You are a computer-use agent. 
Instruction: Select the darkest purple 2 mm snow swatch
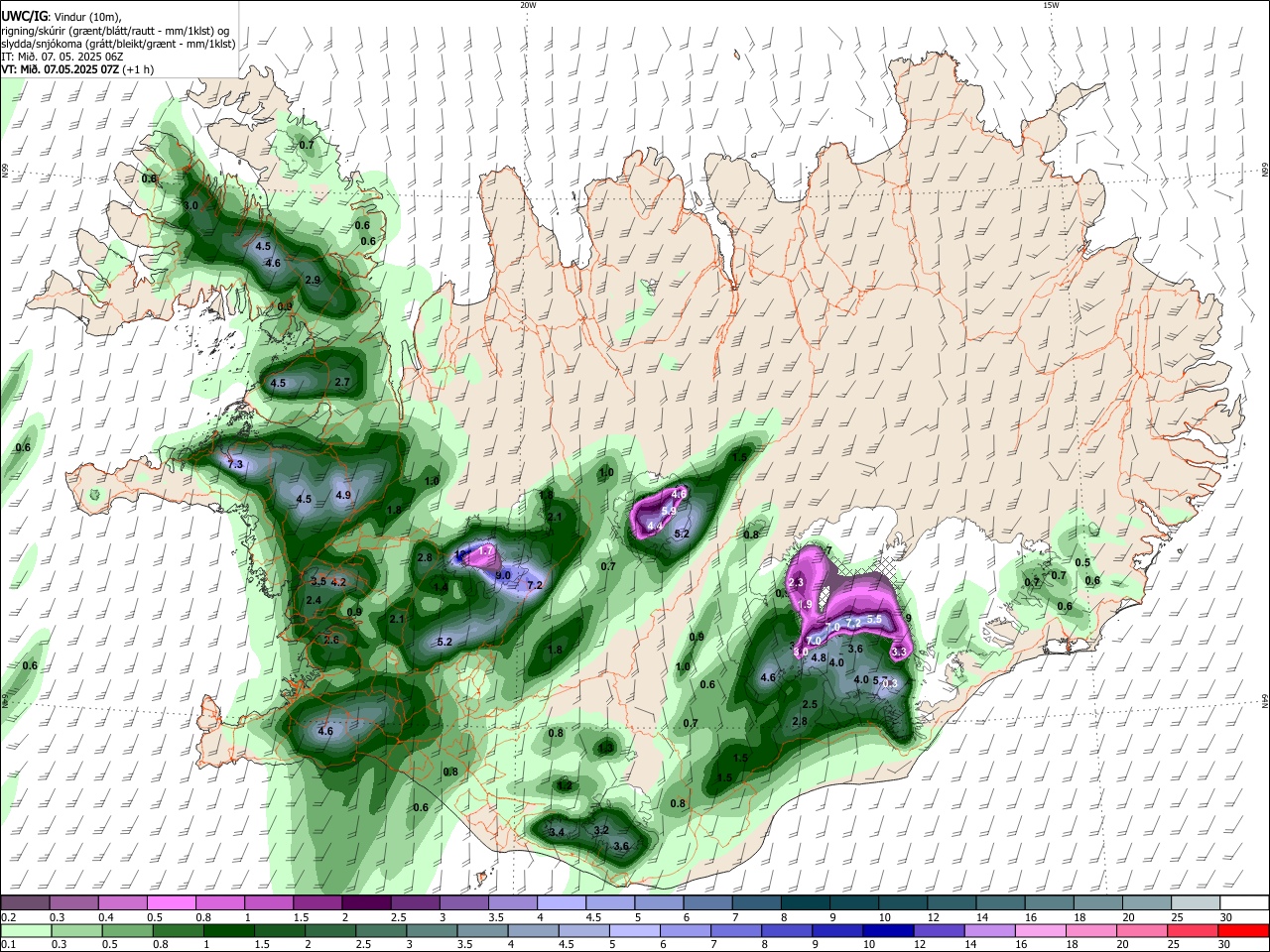click(366, 902)
